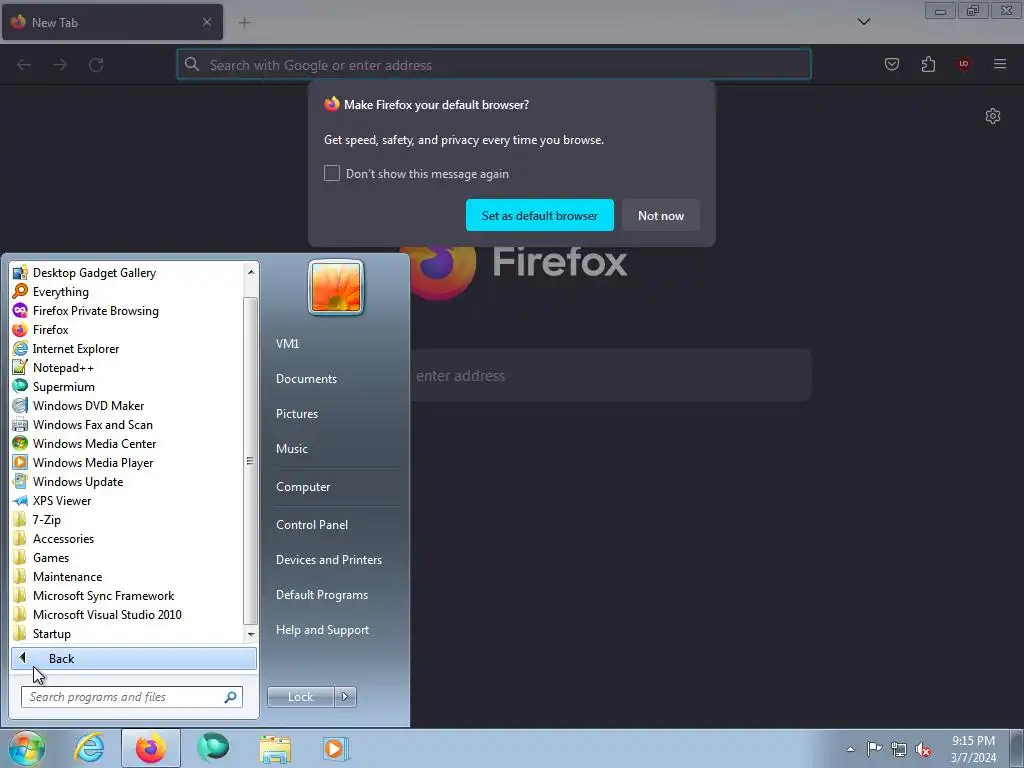Viewport: 1024px width, 768px height.
Task: Open Documents from Start menu
Action: click(306, 379)
